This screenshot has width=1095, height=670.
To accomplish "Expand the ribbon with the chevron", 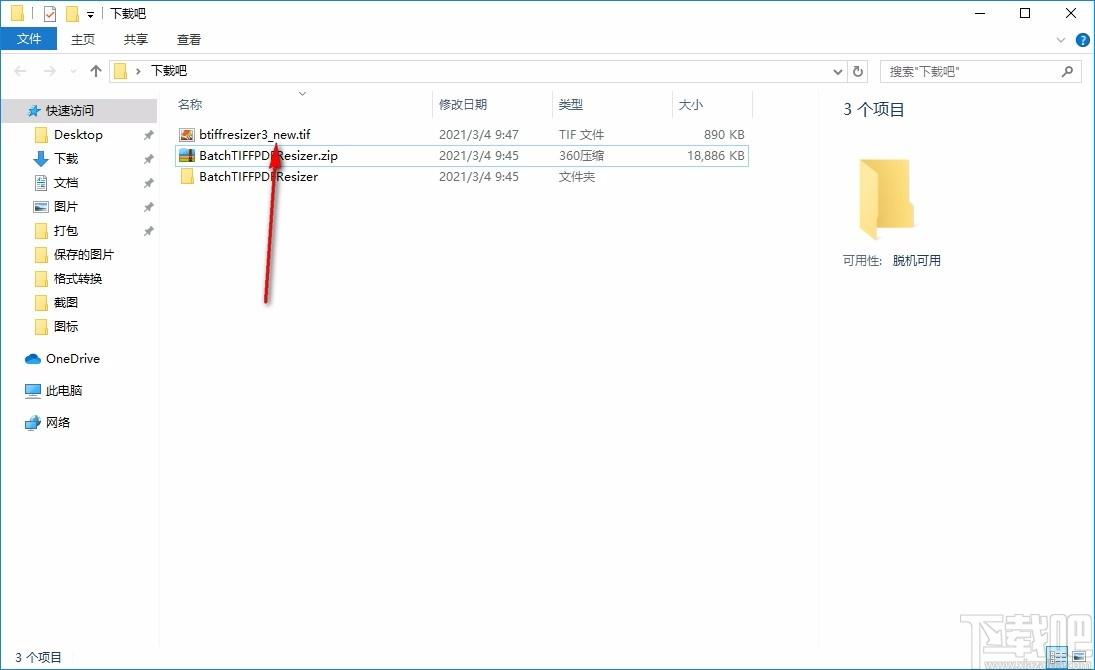I will pos(1061,41).
